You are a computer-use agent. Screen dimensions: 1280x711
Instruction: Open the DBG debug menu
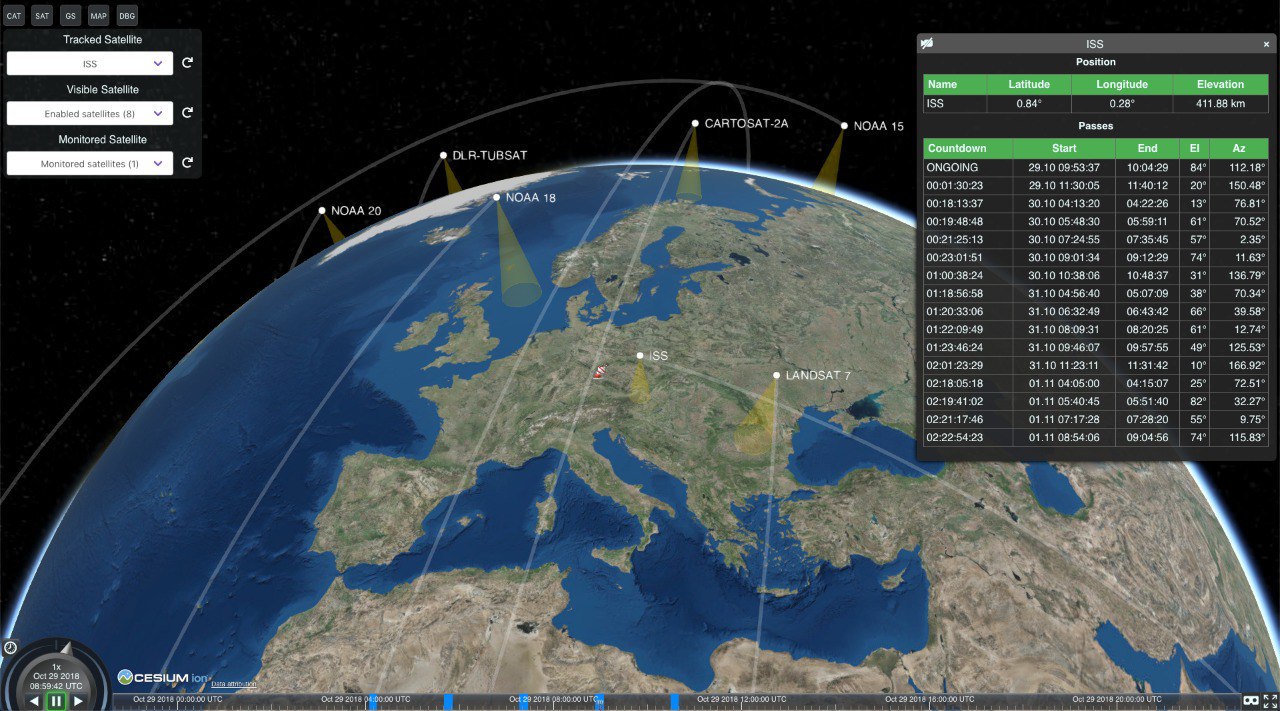[127, 16]
